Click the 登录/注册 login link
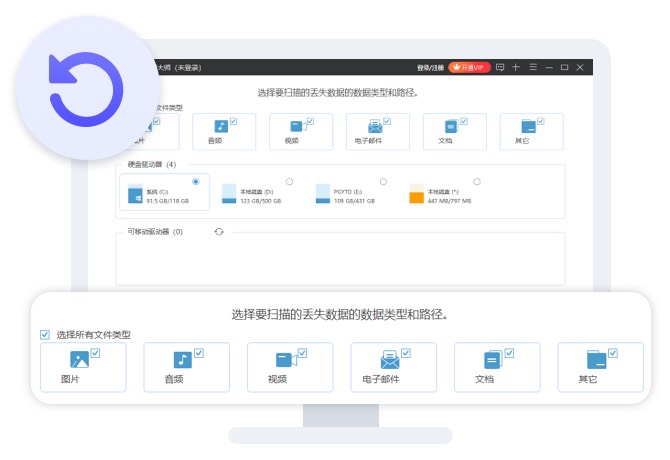This screenshot has height=460, width=670. (429, 67)
